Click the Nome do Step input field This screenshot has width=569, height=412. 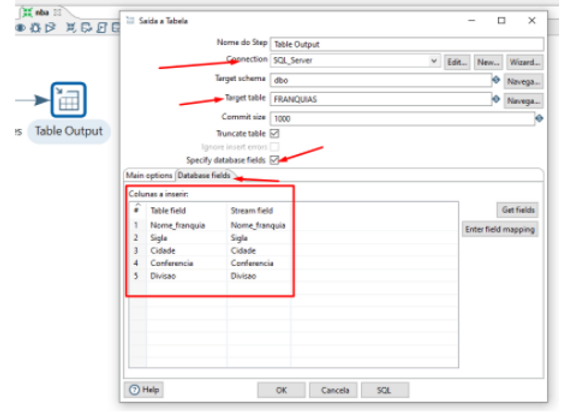click(x=407, y=44)
